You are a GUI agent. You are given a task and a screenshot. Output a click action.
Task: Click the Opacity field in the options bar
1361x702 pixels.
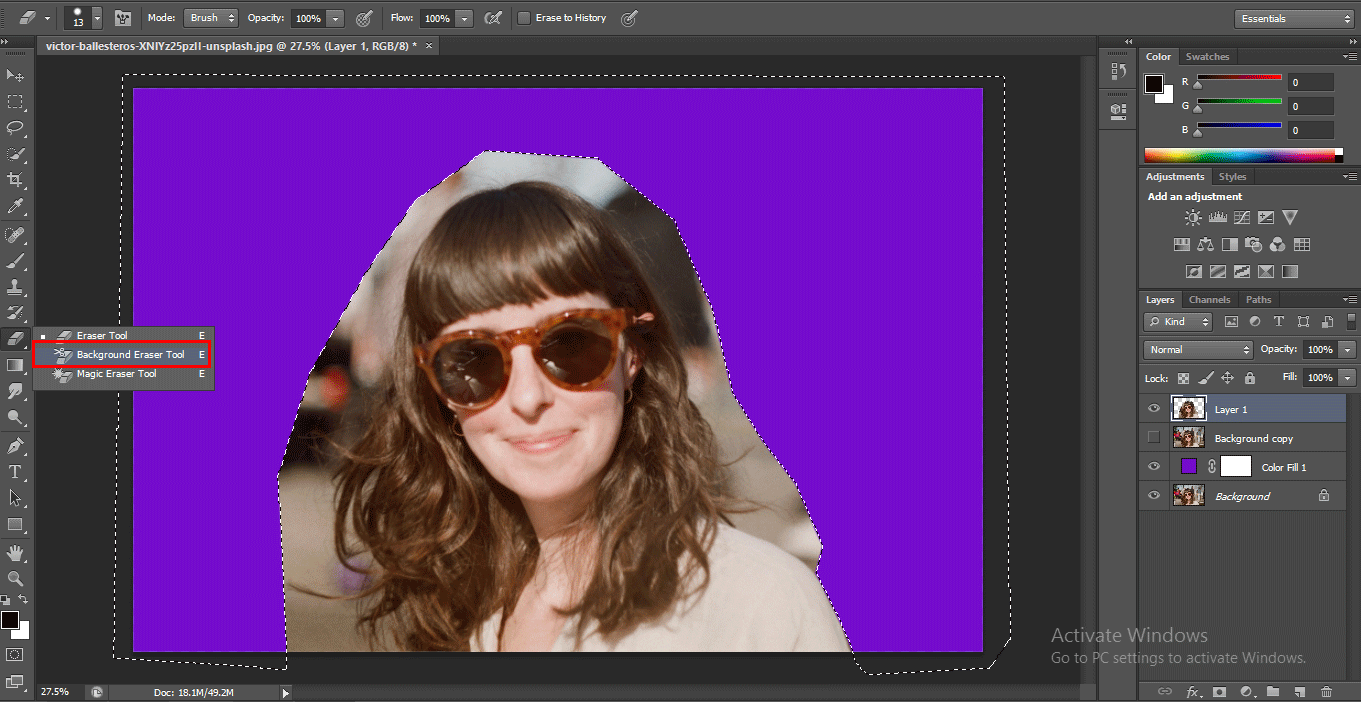[308, 18]
